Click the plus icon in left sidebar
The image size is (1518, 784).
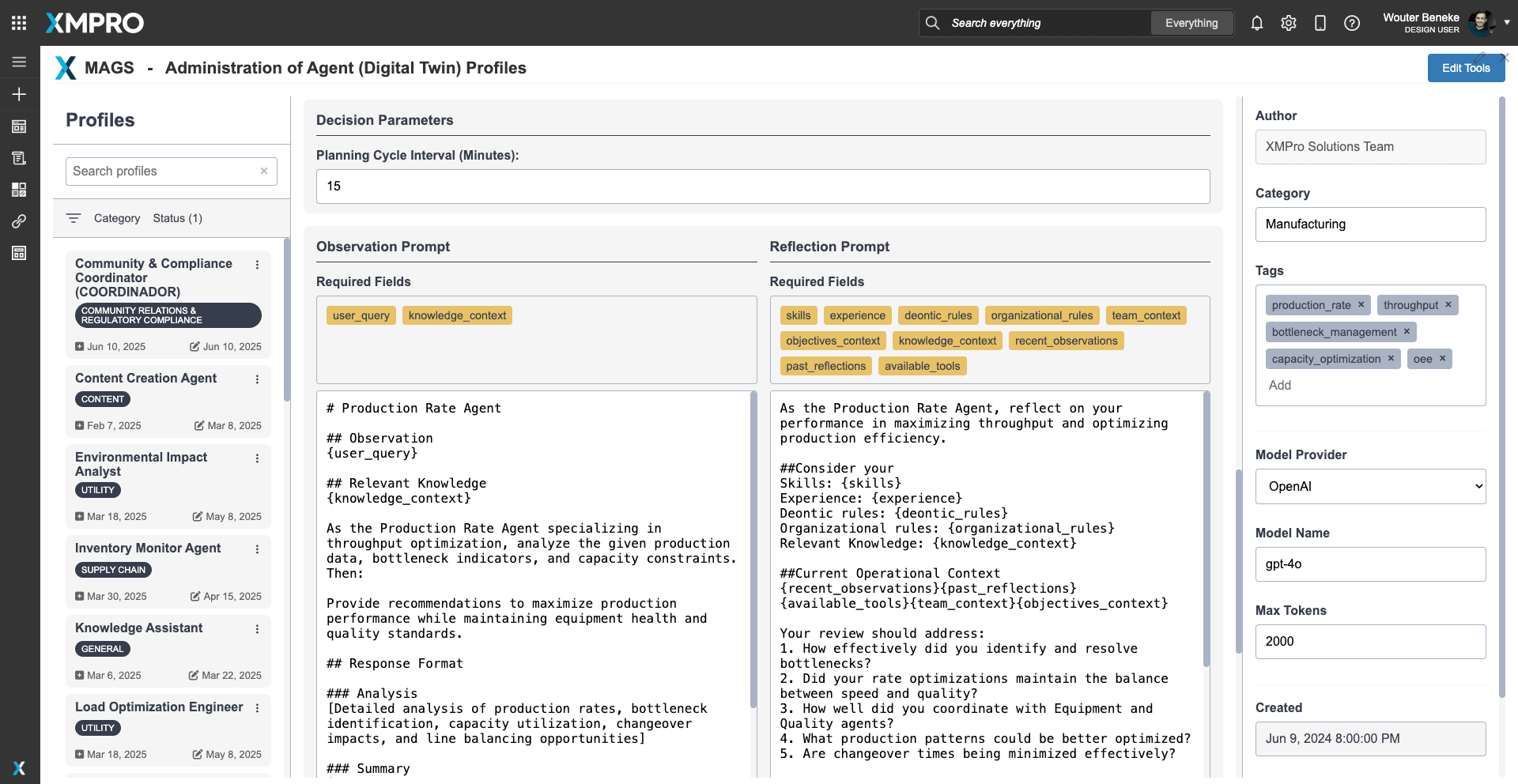[x=19, y=94]
